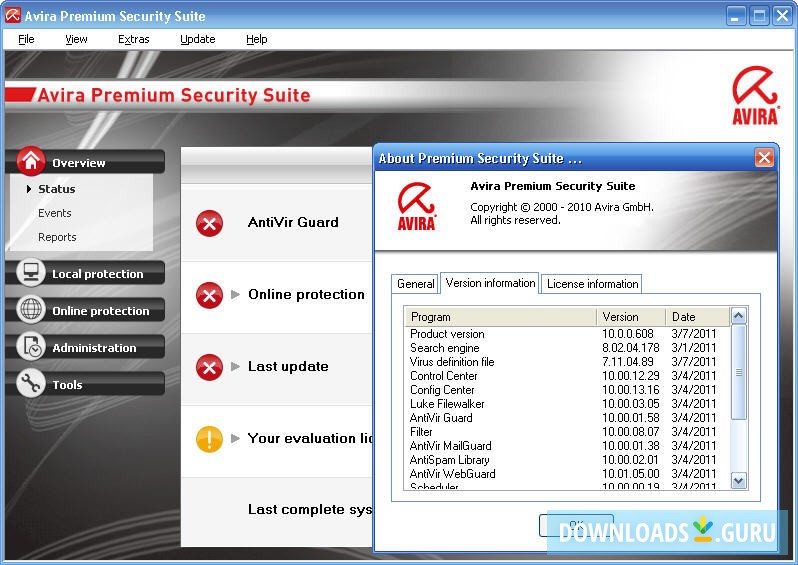Open the View menu
Image resolution: width=798 pixels, height=565 pixels.
tap(76, 39)
